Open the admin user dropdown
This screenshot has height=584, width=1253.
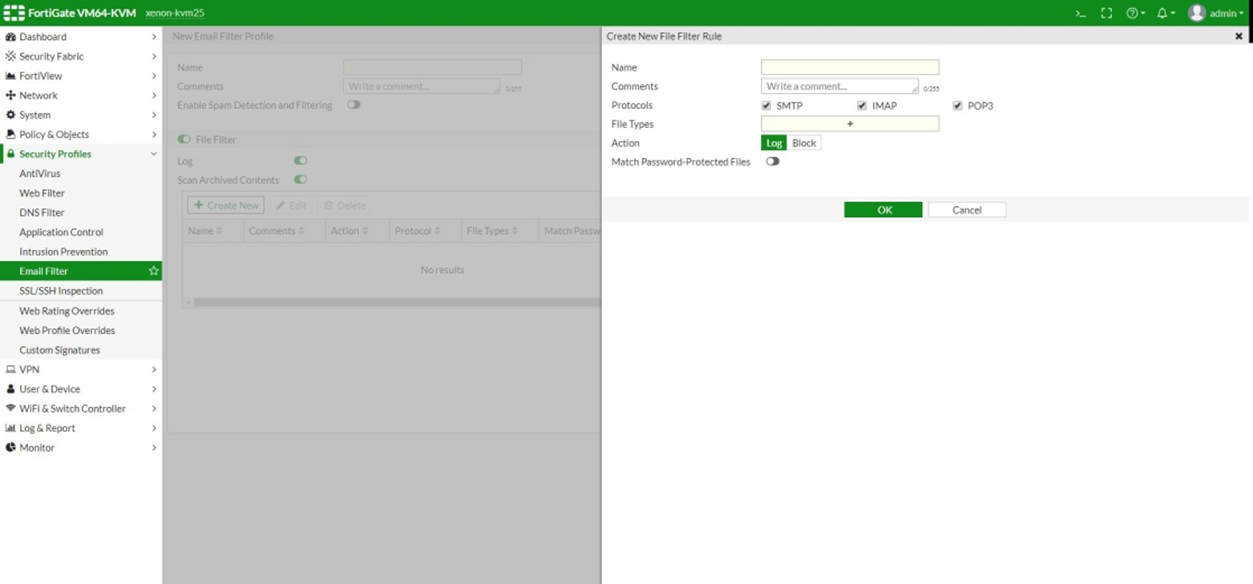click(1216, 13)
